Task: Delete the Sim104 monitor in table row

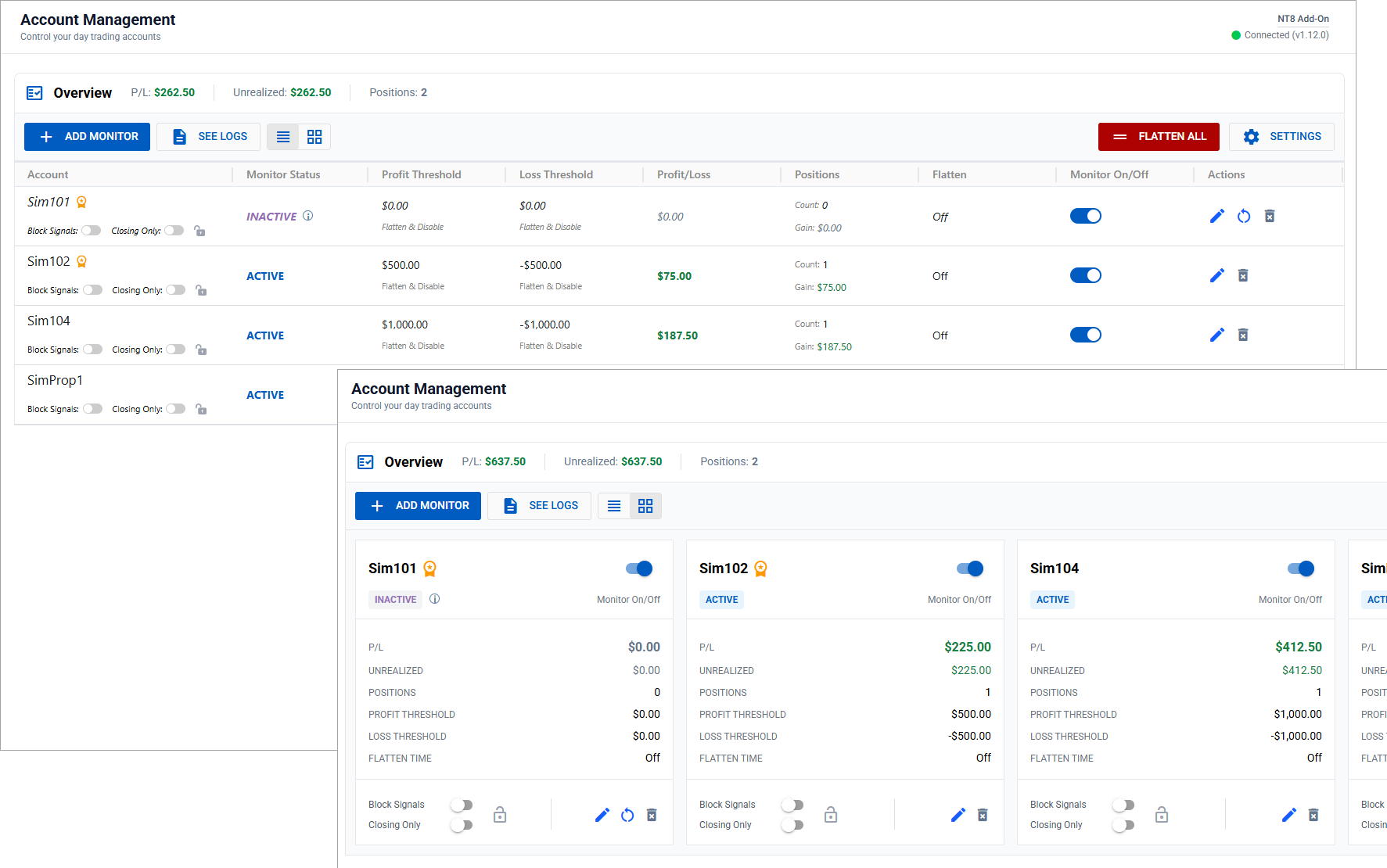Action: (x=1242, y=335)
